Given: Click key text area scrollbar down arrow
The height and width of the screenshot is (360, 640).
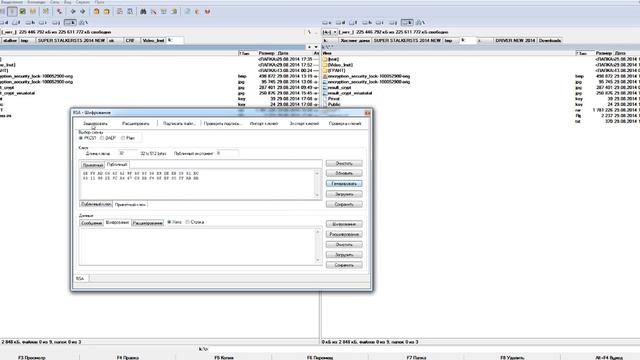Looking at the screenshot, I should tap(317, 195).
